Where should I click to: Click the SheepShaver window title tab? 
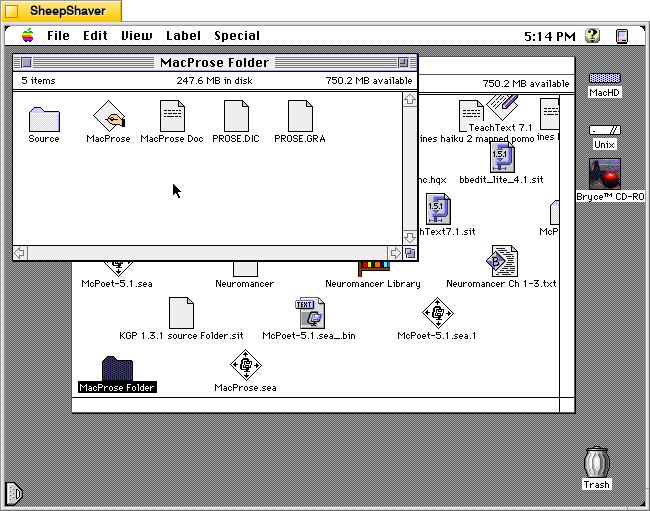coord(62,11)
